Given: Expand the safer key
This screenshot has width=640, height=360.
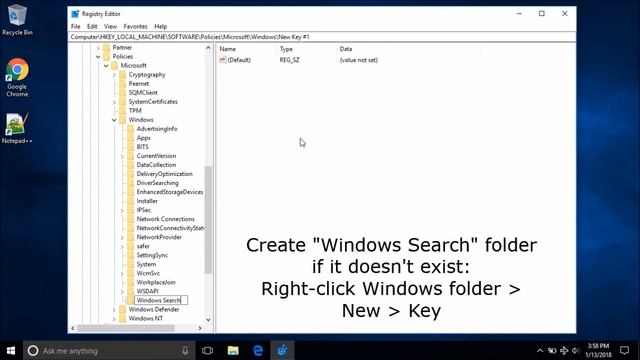Looking at the screenshot, I should [122, 246].
